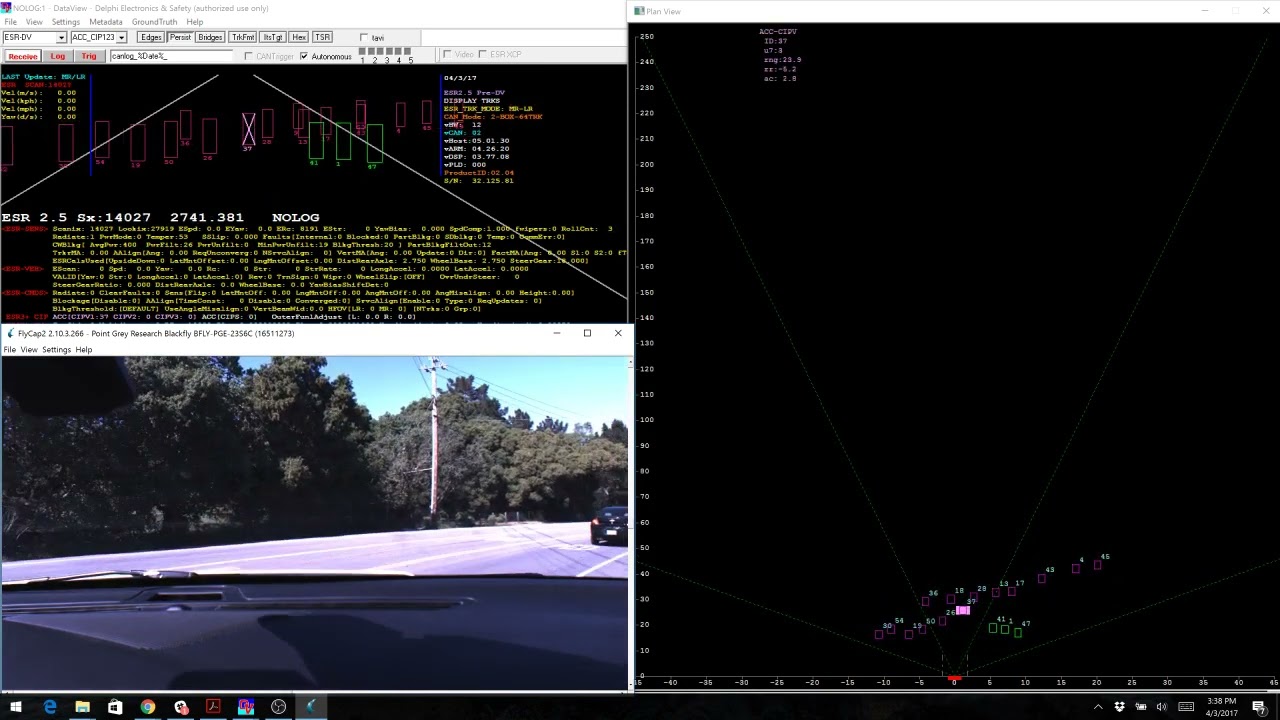The image size is (1280, 720).
Task: Click the DataView application title icon
Action: pos(6,8)
